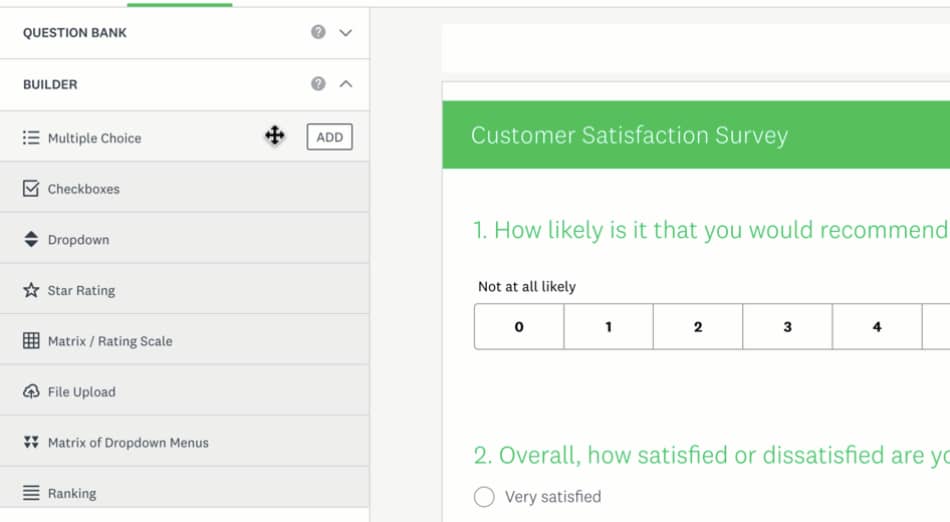Select the question 1 recommend heading text

tap(710, 230)
